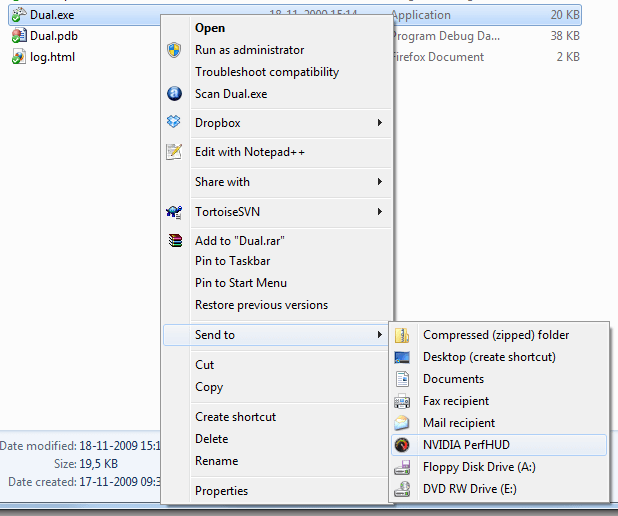Choose Delete from the context menu

[277, 439]
